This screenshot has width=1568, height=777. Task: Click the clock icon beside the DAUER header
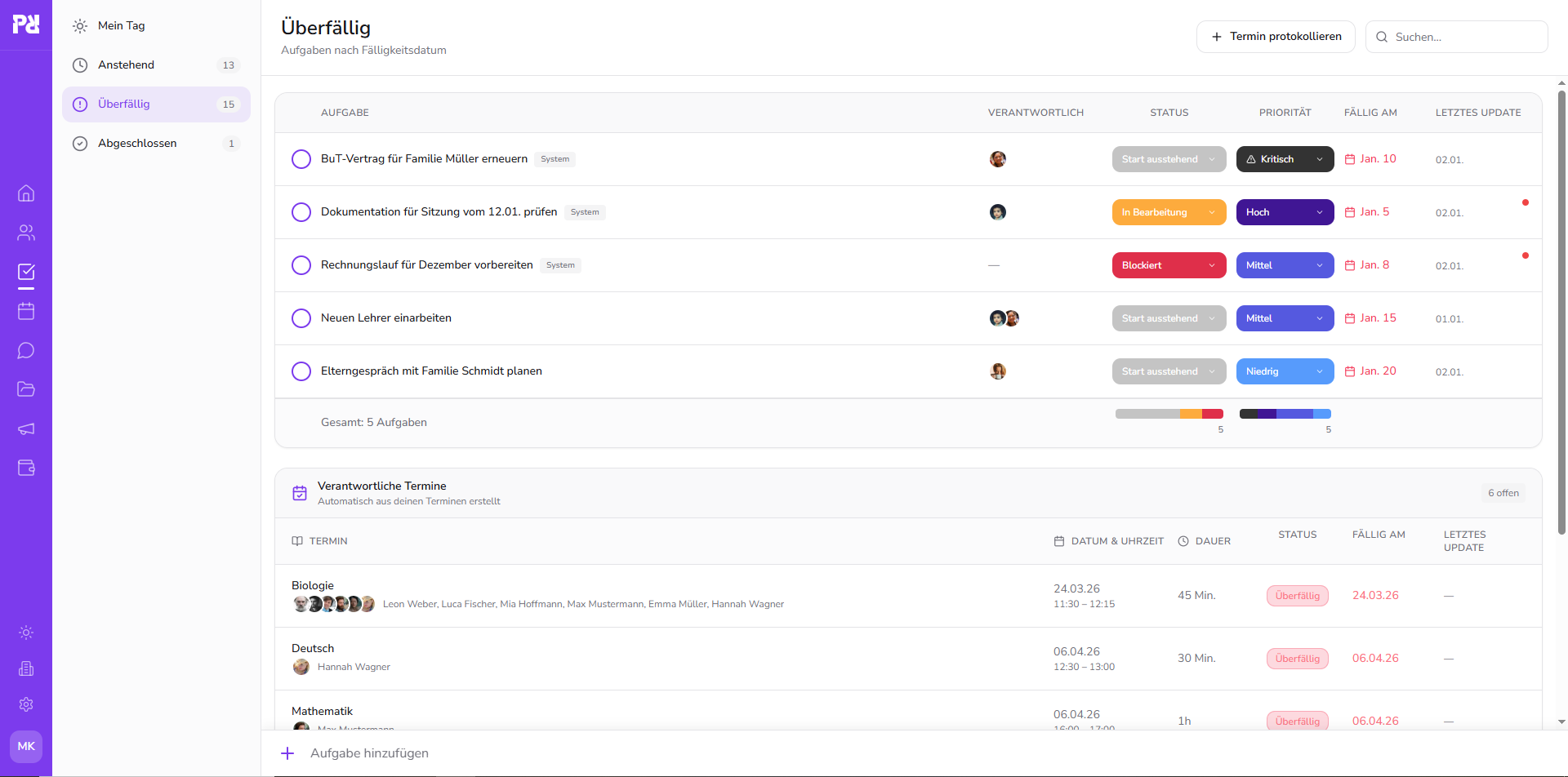click(1183, 541)
